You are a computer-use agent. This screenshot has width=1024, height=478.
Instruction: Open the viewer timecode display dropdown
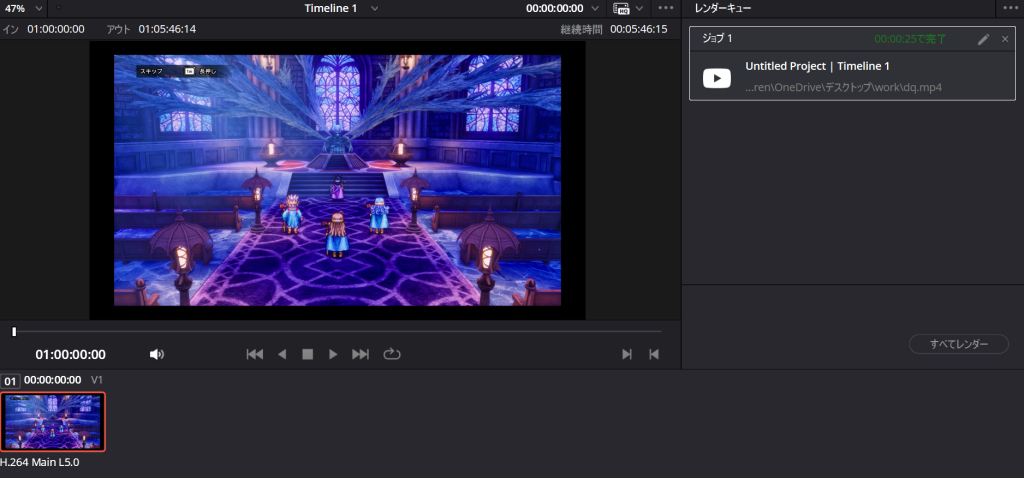click(x=597, y=8)
